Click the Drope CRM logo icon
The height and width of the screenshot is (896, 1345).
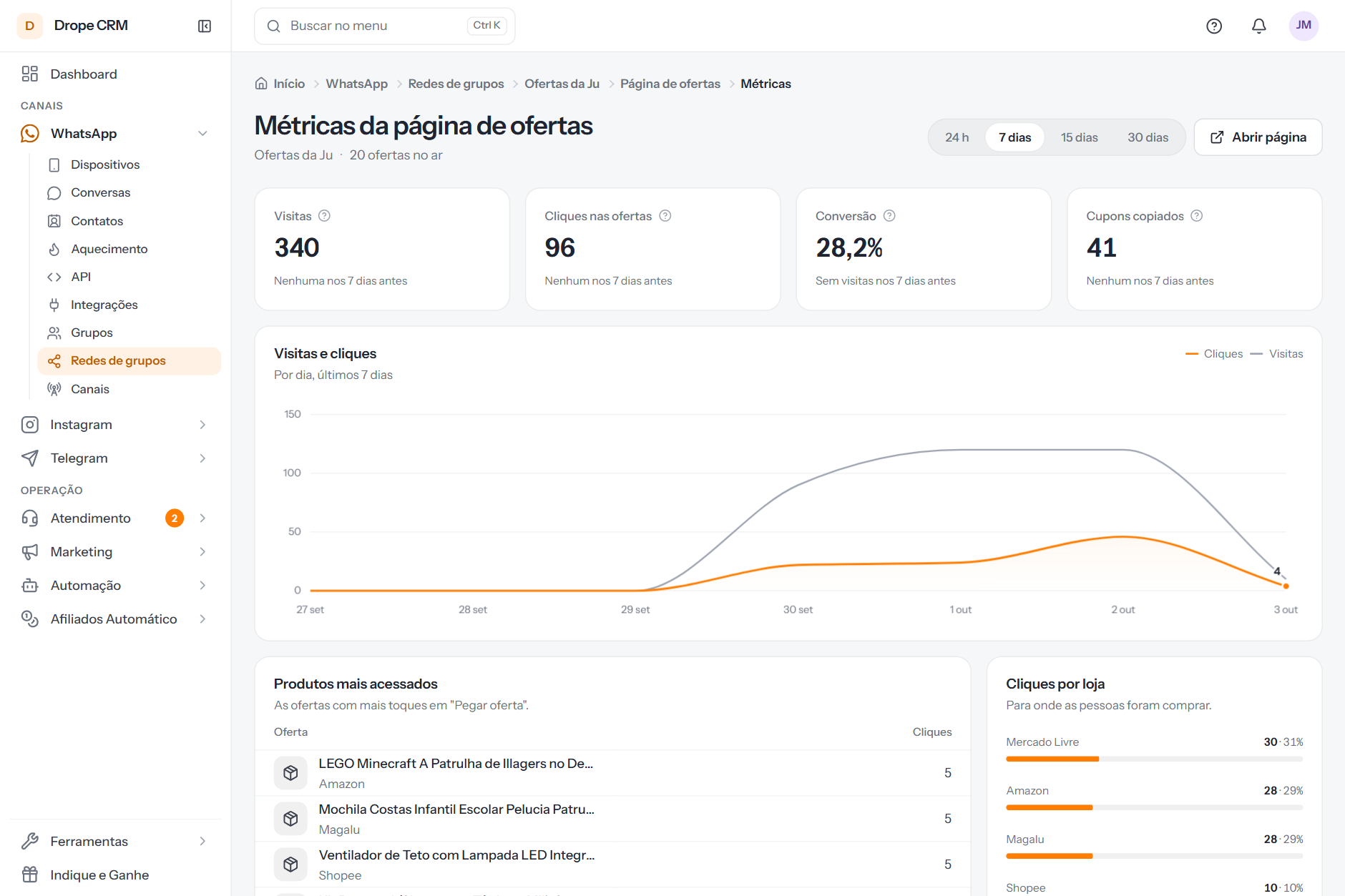[30, 26]
